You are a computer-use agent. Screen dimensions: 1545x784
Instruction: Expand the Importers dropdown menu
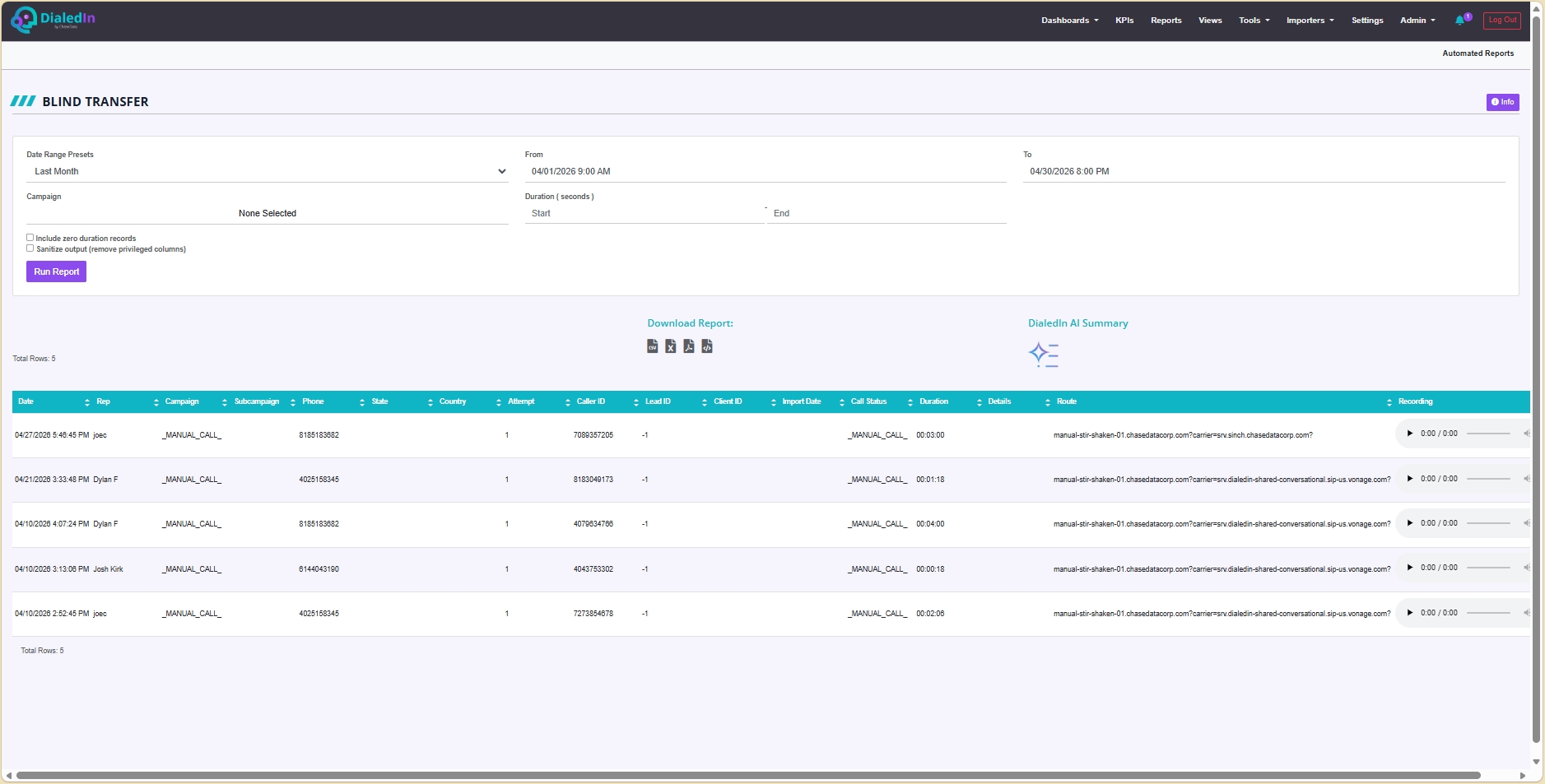click(1310, 21)
